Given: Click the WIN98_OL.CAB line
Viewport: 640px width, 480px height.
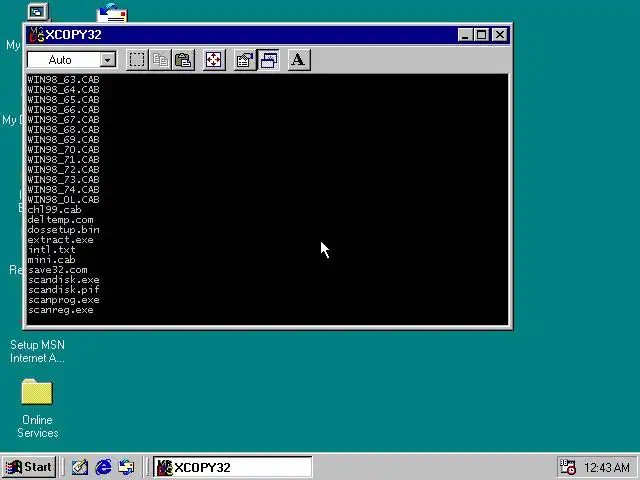Looking at the screenshot, I should tap(63, 199).
